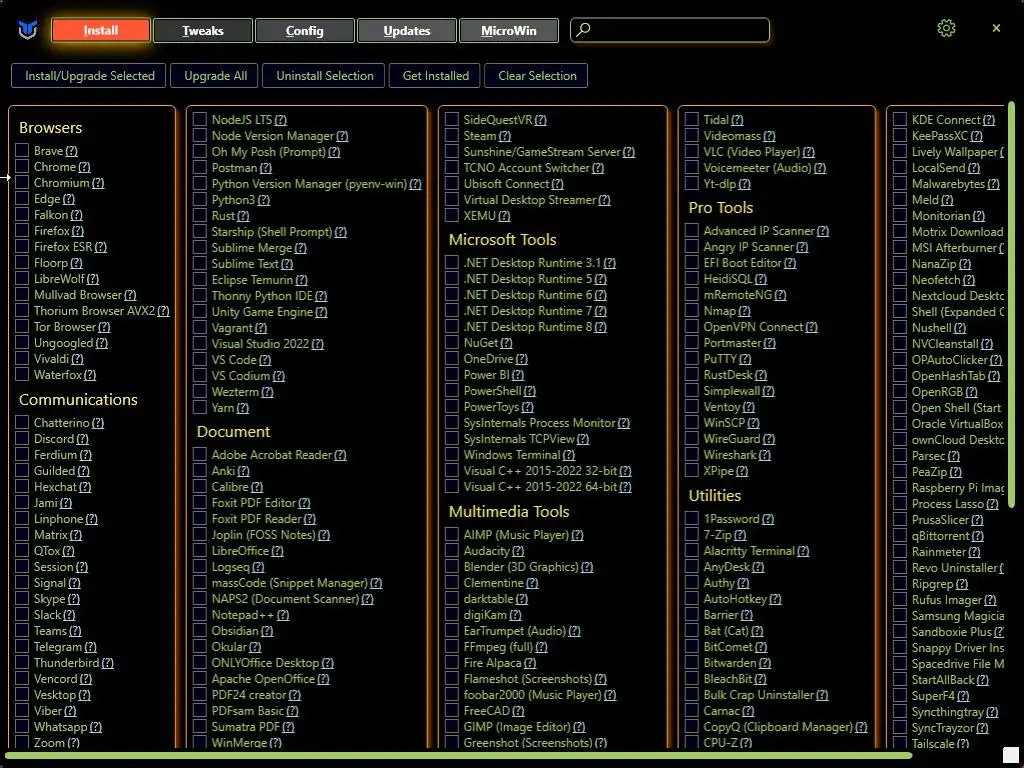Switch to the Updates tab
The height and width of the screenshot is (768, 1024).
click(406, 30)
